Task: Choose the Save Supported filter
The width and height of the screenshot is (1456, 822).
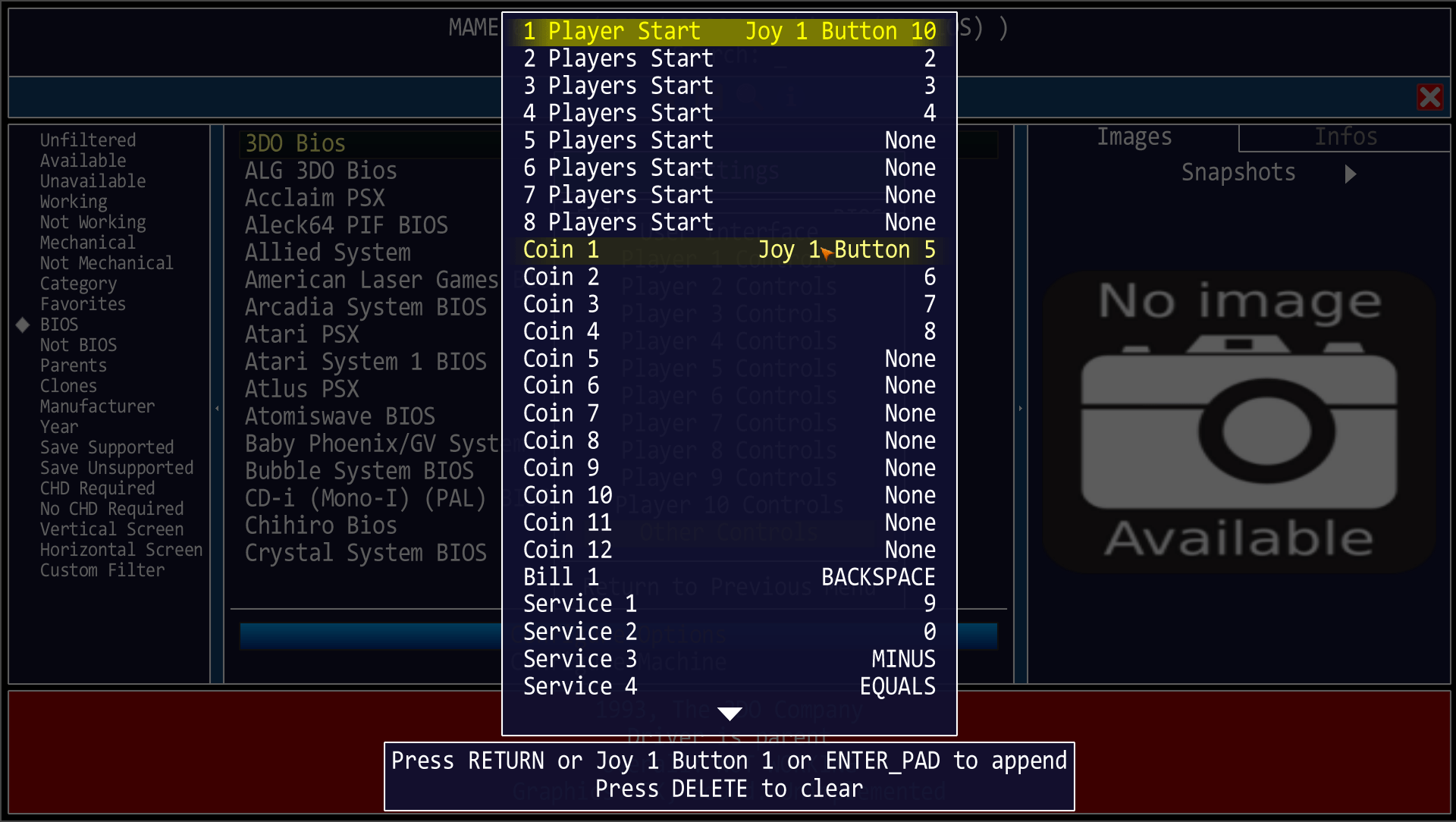Action: pos(107,447)
